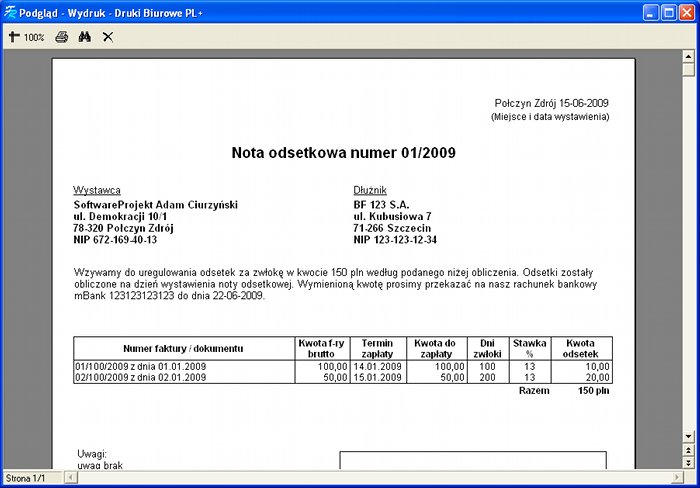Click 'Kwota f-ry brutto' column header
Screen dimensions: 700x488
321,349
